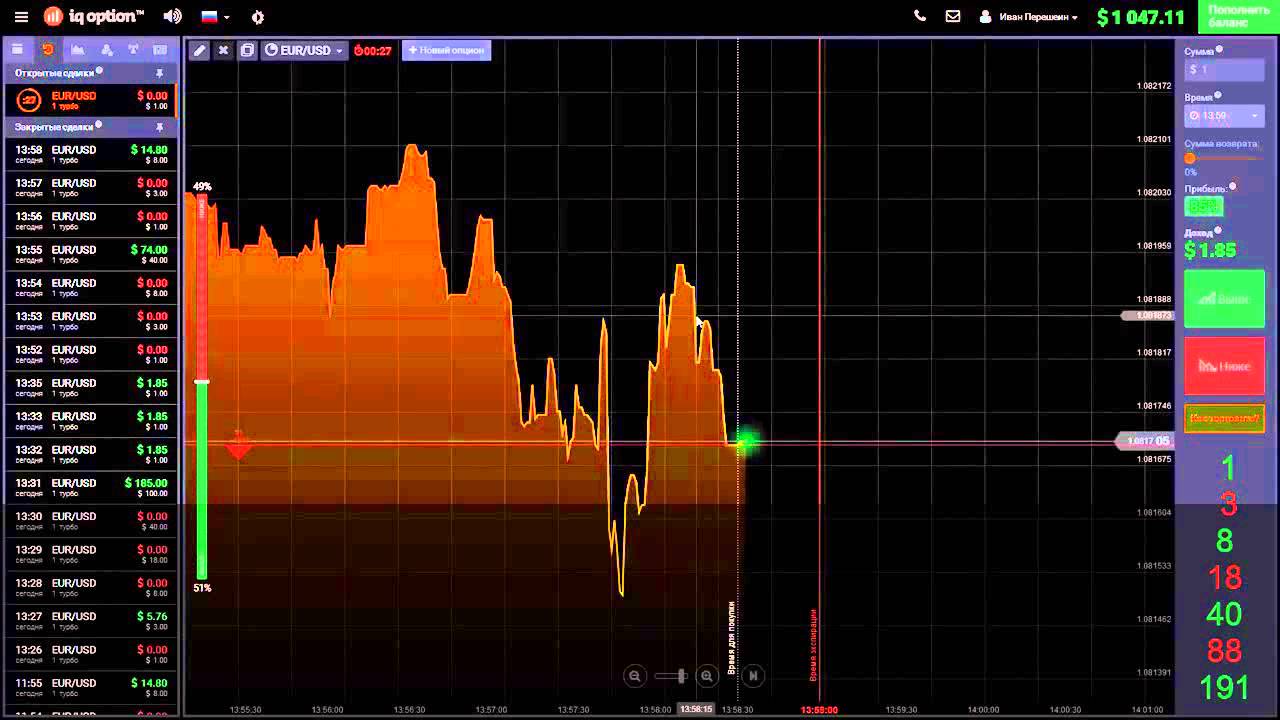1280x720 pixels.
Task: Open closed deal at 13:31 with $185.00
Action: (91, 488)
